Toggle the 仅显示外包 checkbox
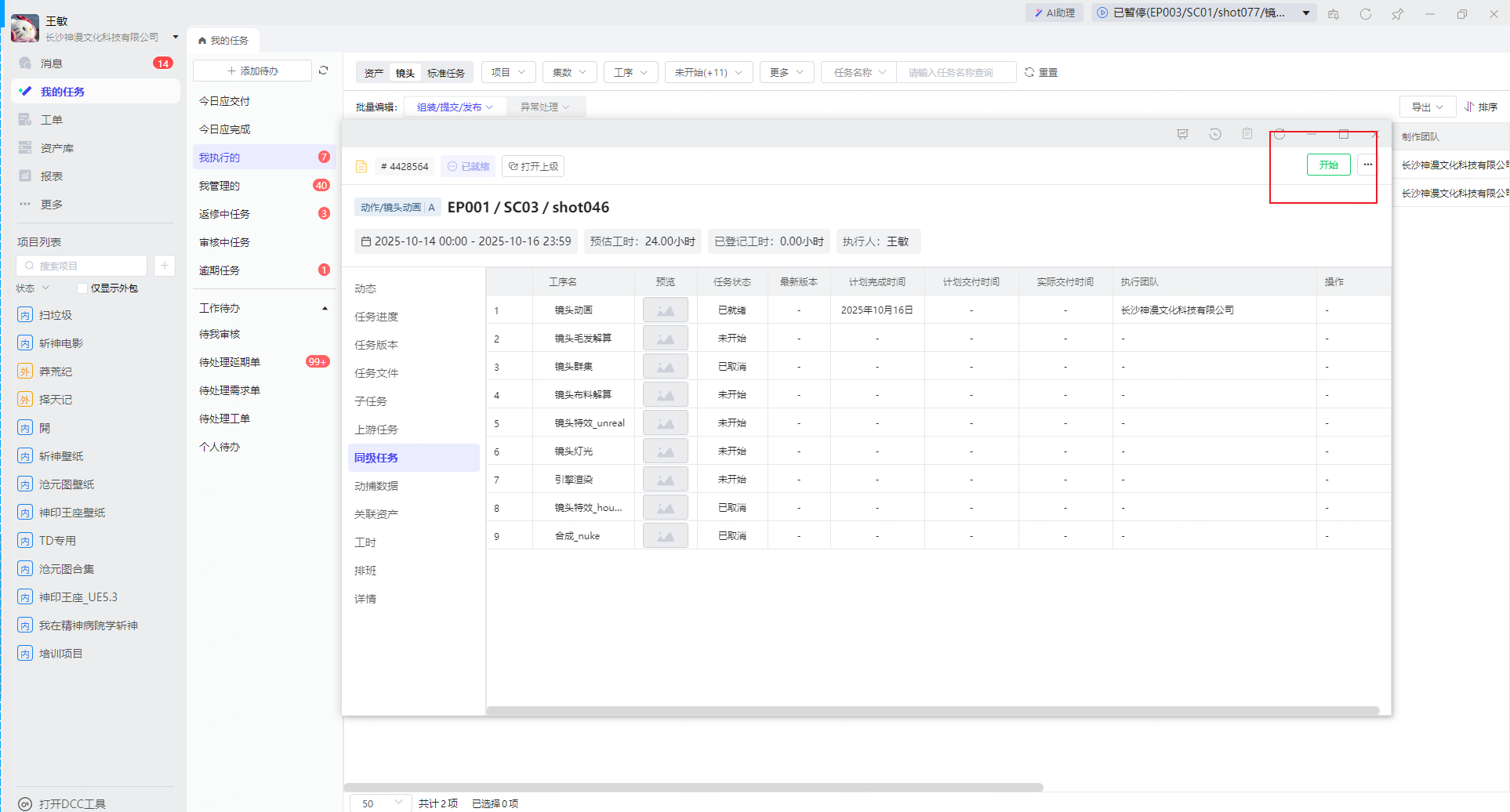Screen dimensions: 1510x812 click(82, 288)
